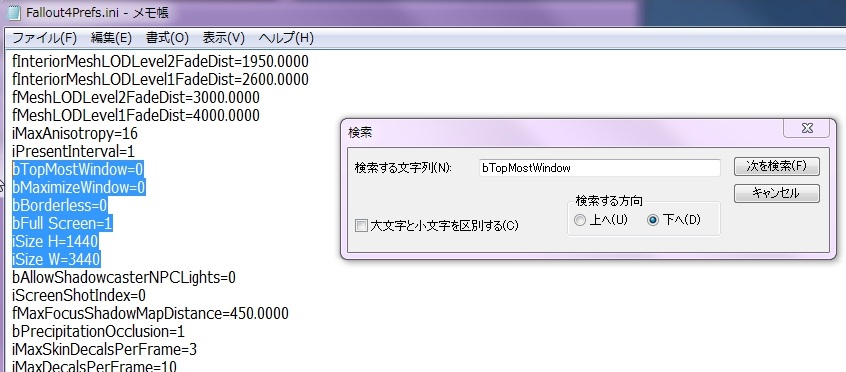Click line fMaxFocusShadowMapDistance=450.0000

point(150,313)
